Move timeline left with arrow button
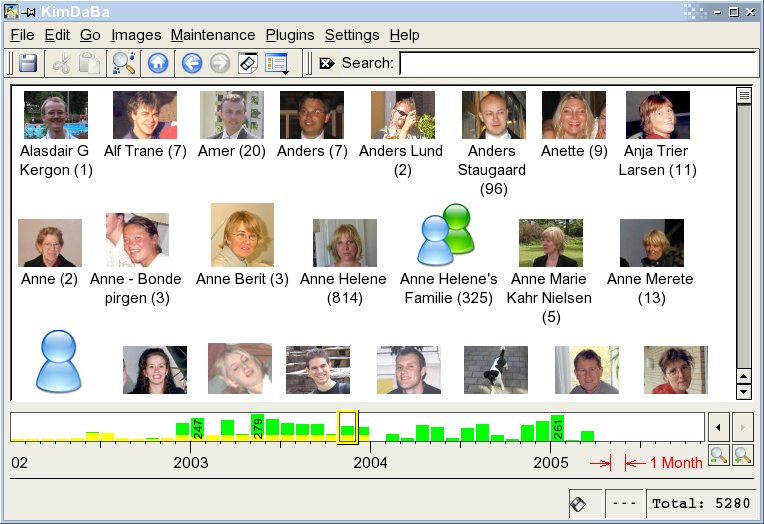The image size is (764, 524). [718, 427]
